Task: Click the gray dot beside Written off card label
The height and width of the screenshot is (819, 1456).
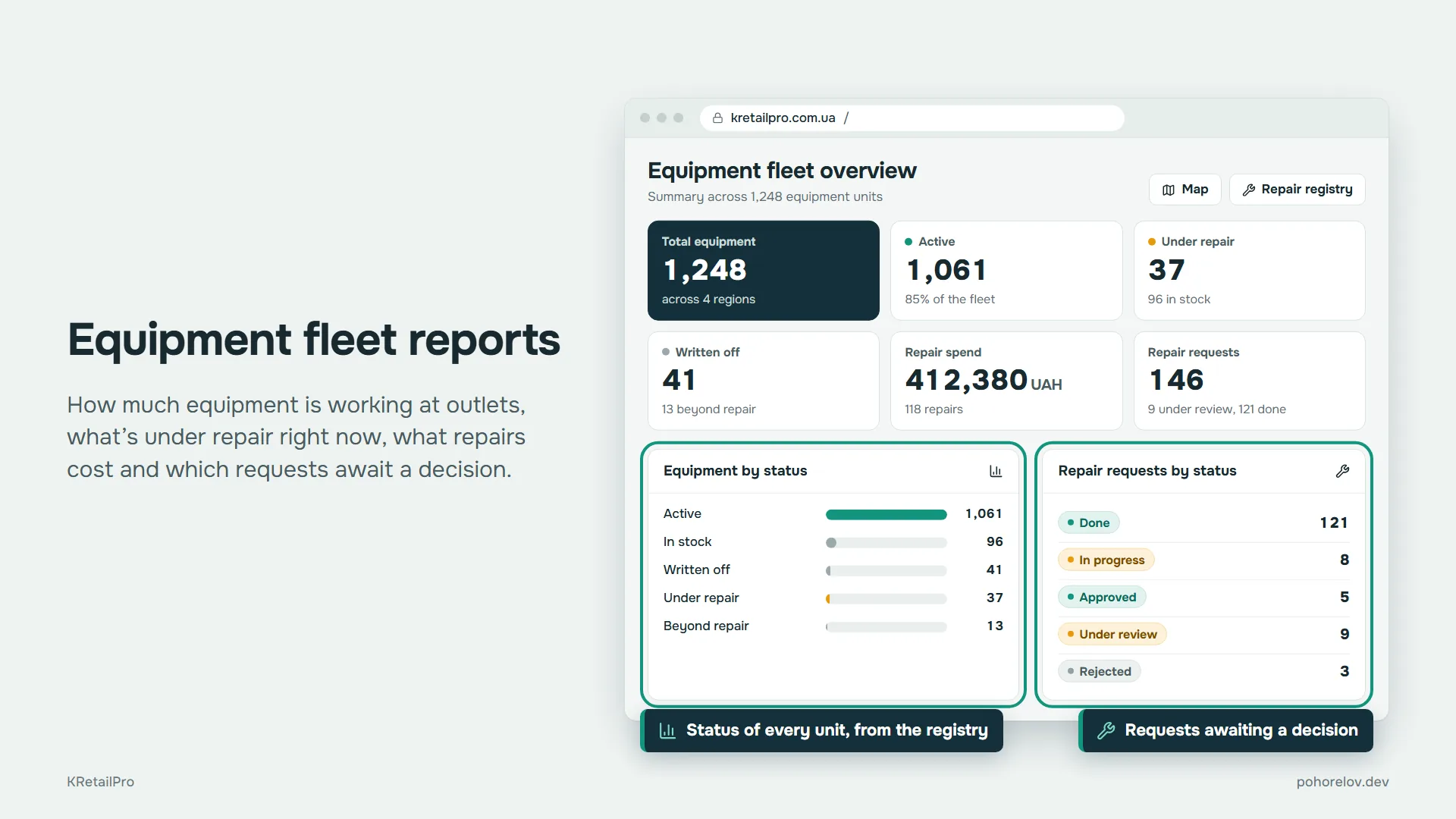Action: pos(666,353)
